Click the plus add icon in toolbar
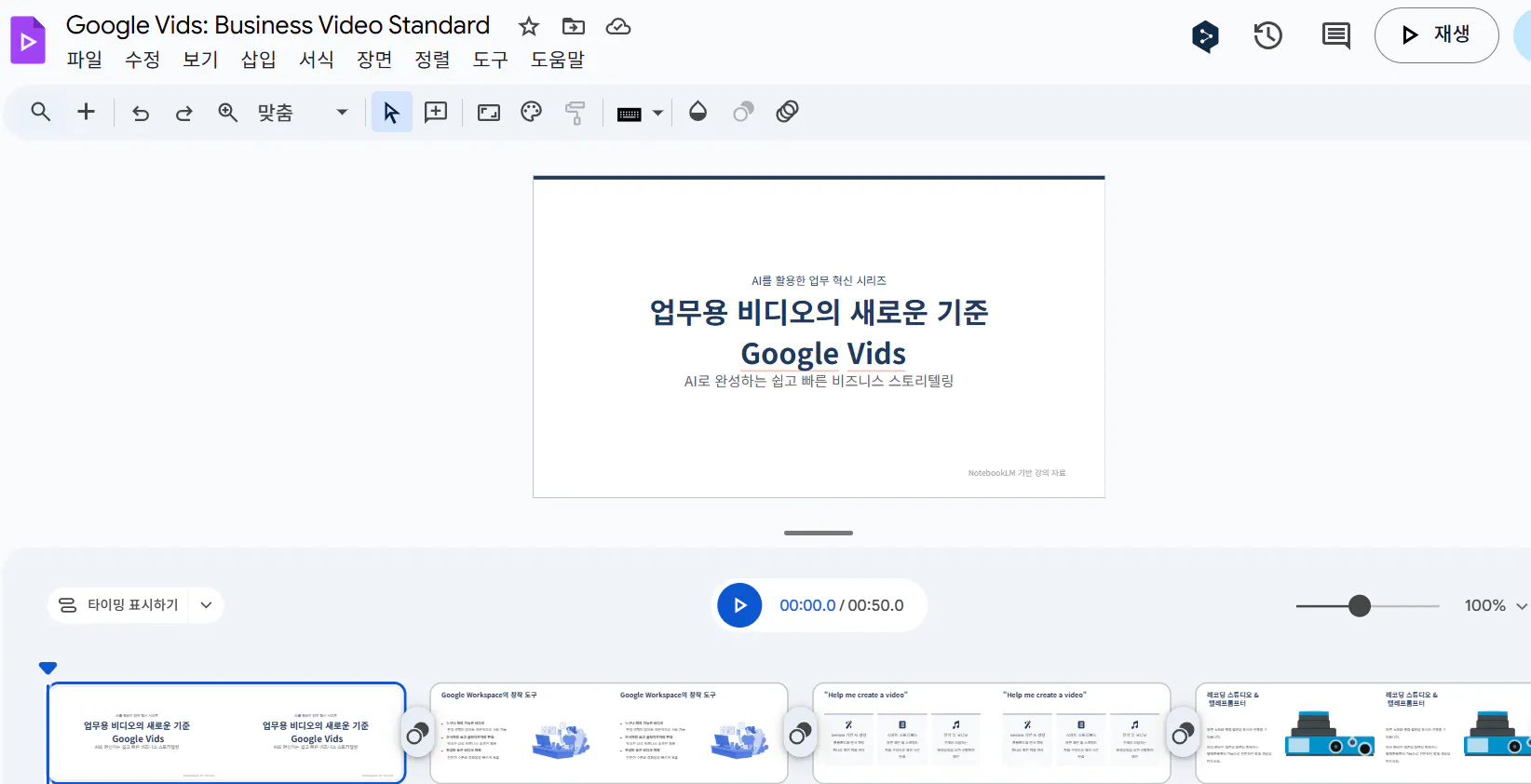Viewport: 1531px width, 784px height. pos(86,112)
